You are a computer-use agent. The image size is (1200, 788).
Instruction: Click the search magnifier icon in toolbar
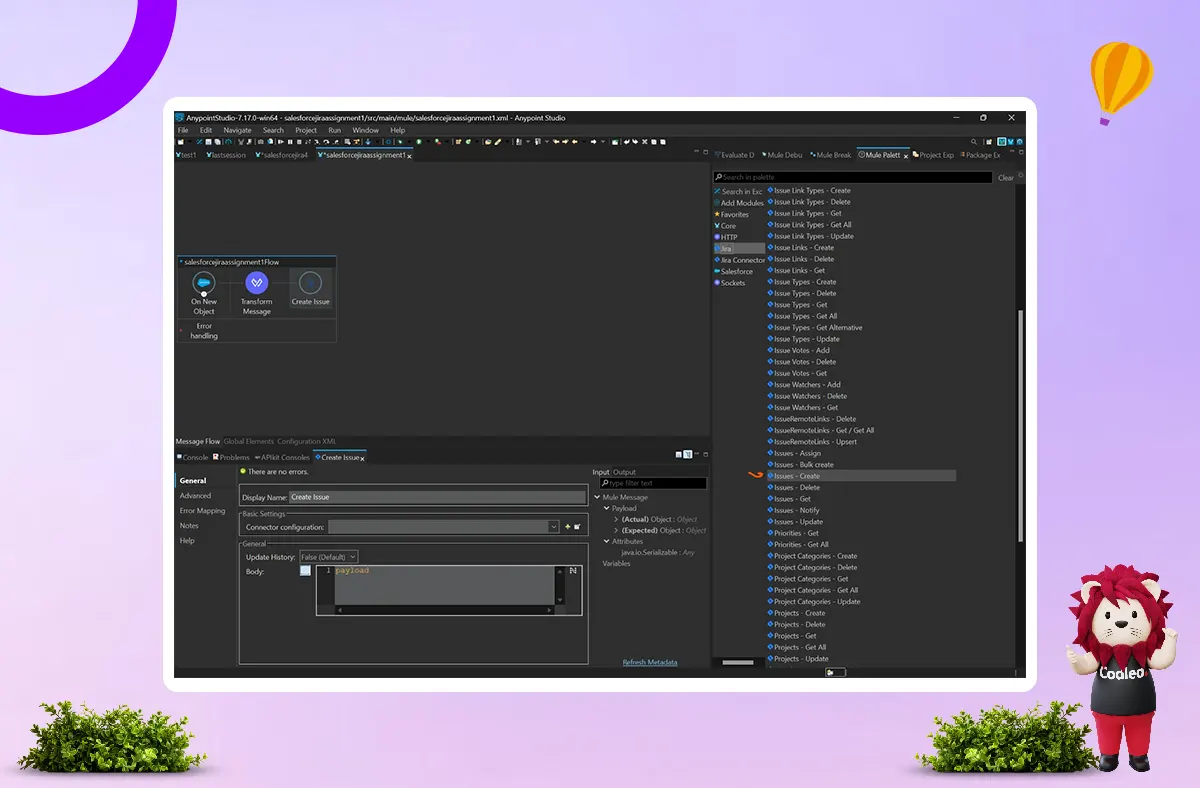tap(974, 142)
